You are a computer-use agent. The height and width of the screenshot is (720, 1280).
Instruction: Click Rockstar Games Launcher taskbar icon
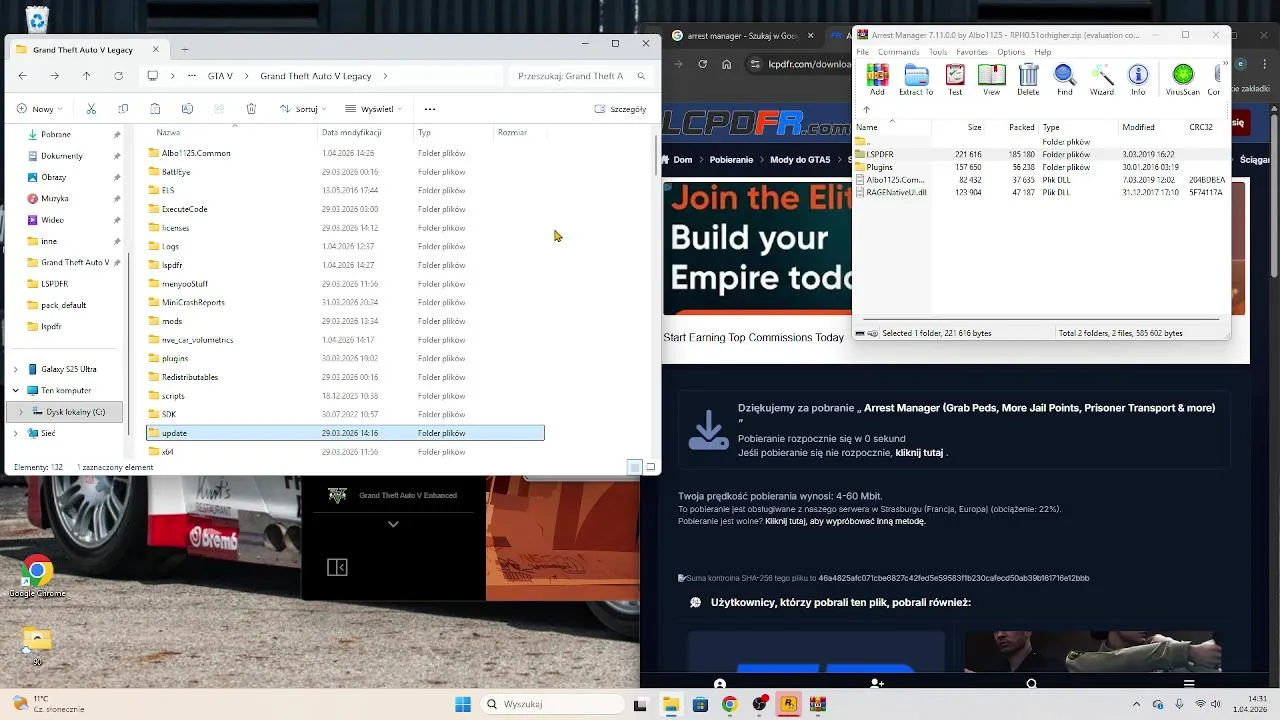click(789, 704)
